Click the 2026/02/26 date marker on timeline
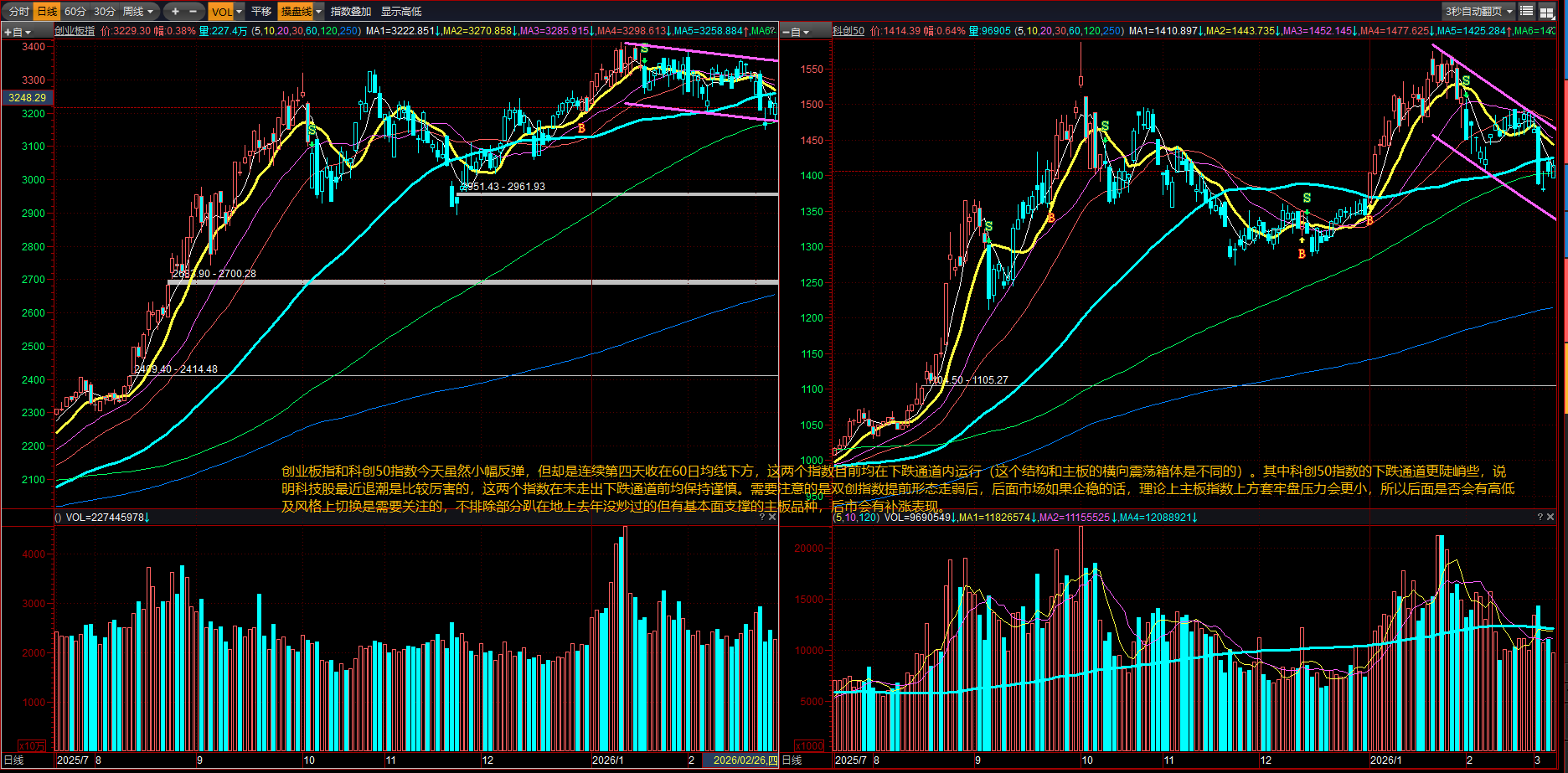The height and width of the screenshot is (773, 1568). coord(740,760)
